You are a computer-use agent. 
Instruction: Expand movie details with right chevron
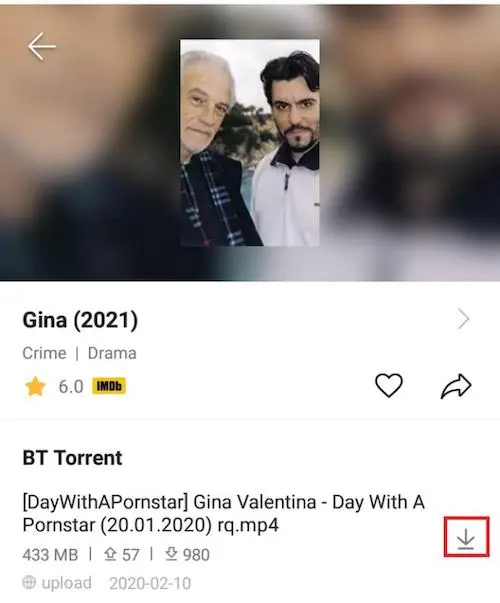click(x=464, y=319)
